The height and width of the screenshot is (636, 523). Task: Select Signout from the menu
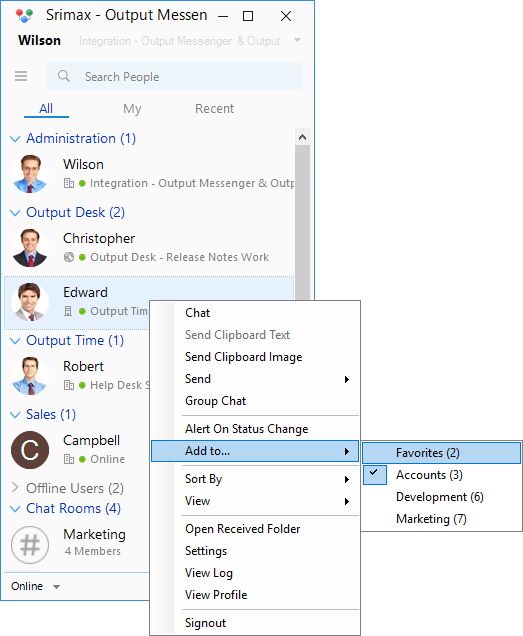(255, 623)
